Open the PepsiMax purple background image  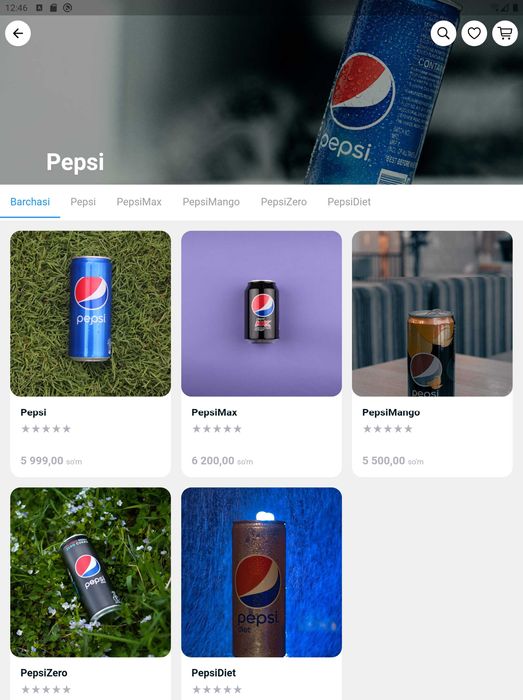tap(262, 313)
